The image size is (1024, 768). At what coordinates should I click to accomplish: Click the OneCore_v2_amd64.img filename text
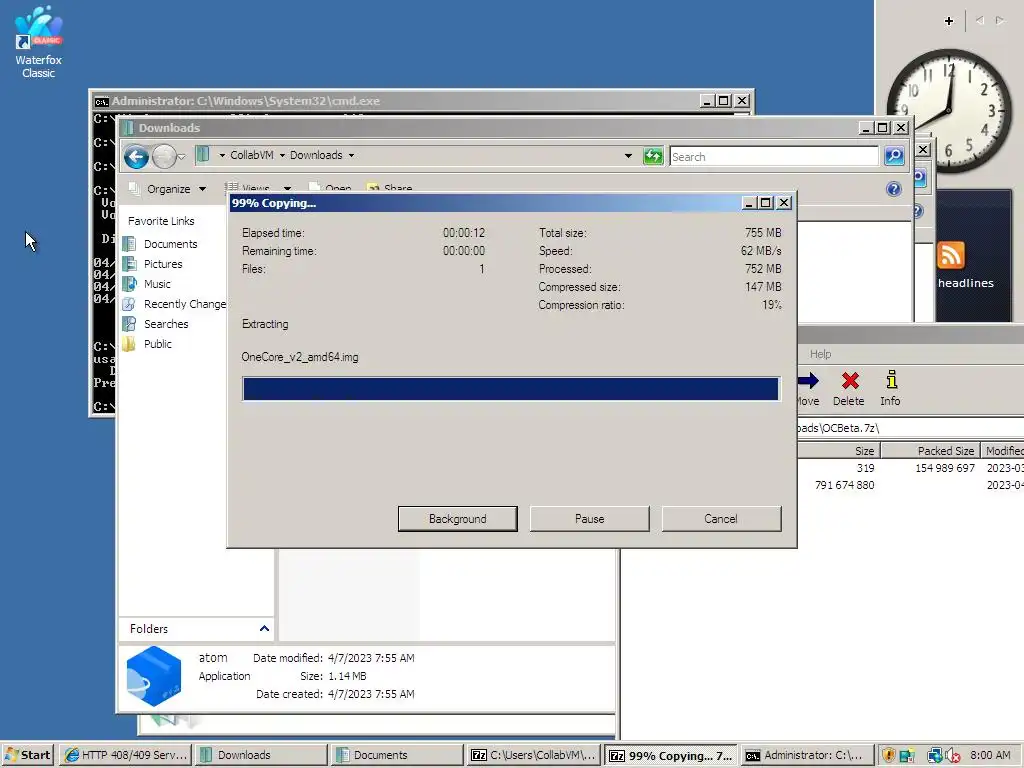click(300, 357)
